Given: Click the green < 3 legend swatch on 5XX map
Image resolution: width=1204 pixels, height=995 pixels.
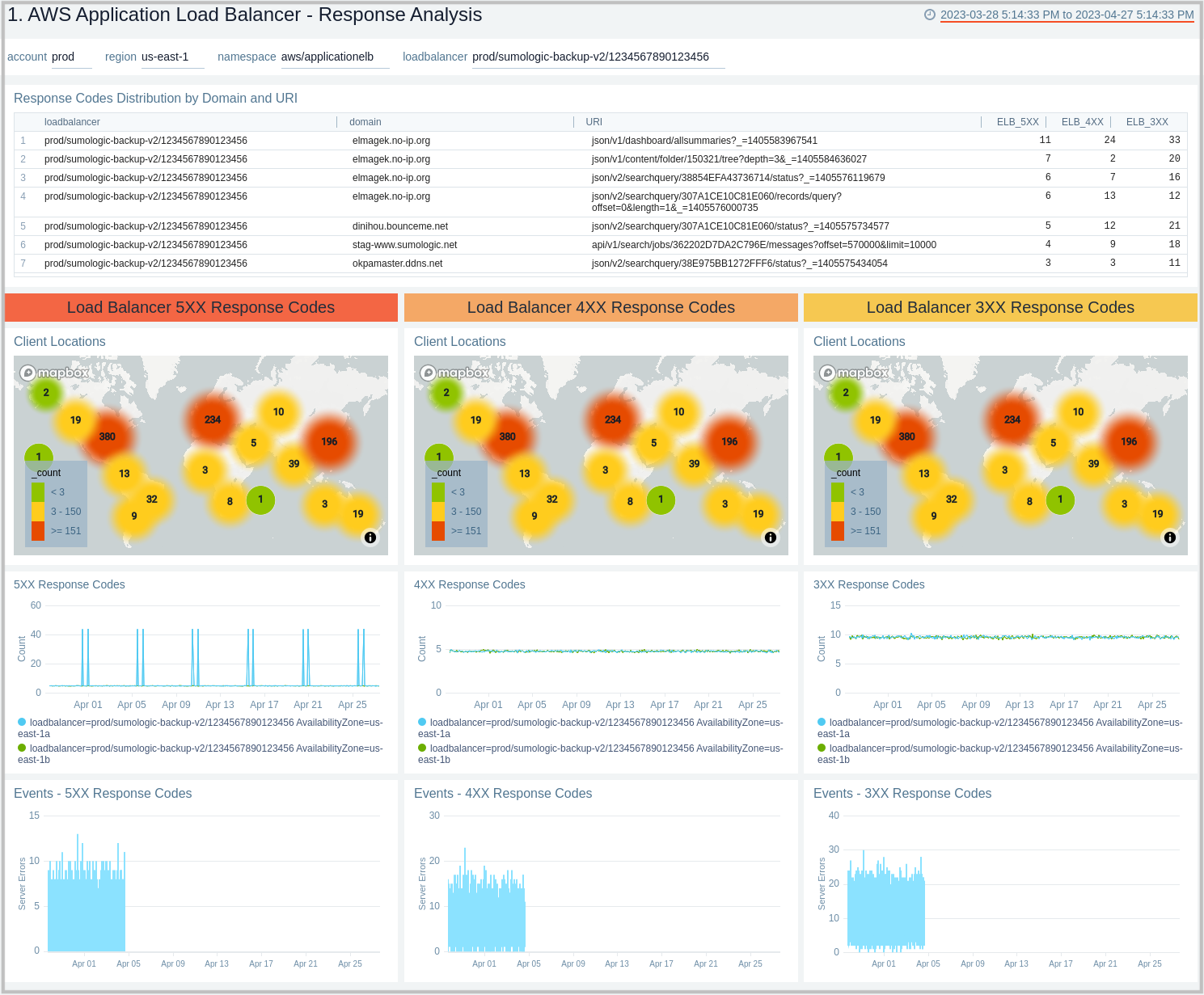Looking at the screenshot, I should (38, 491).
